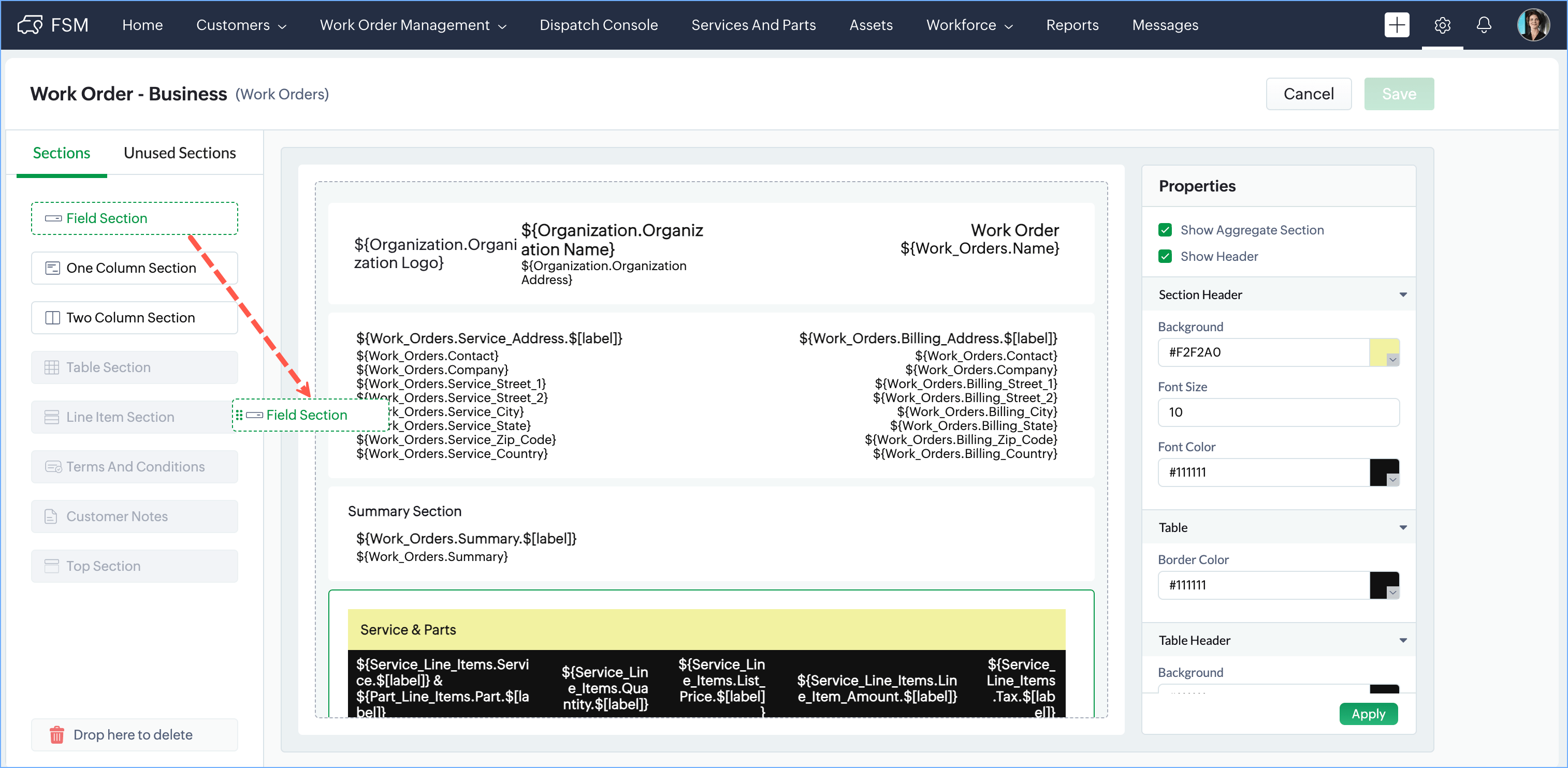Select the One Column Section icon
The image size is (1568, 768).
(52, 268)
